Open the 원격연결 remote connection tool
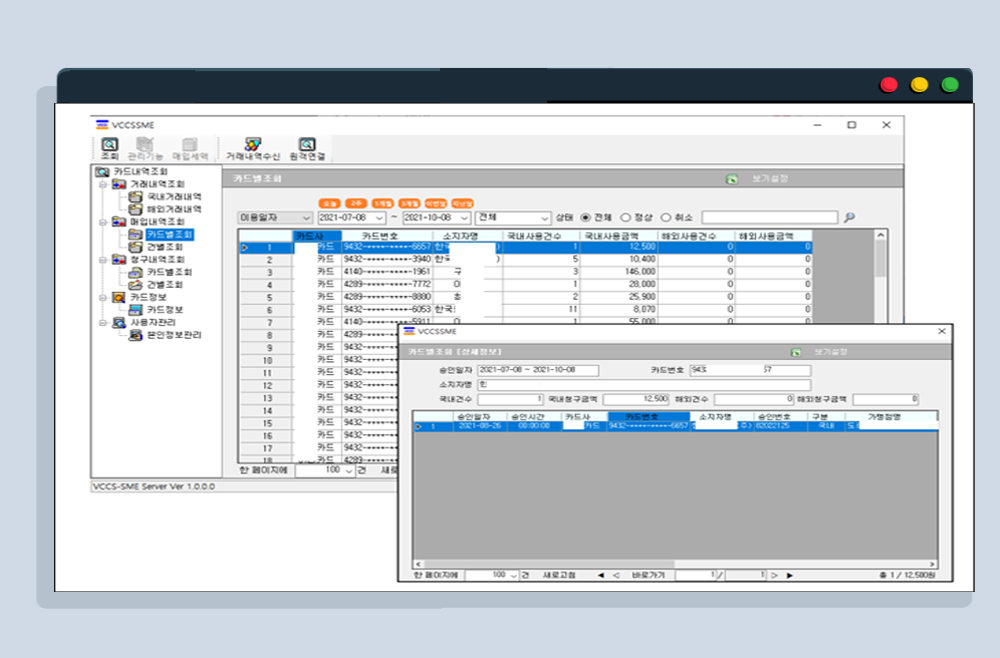Viewport: 1000px width, 658px height. 307,145
